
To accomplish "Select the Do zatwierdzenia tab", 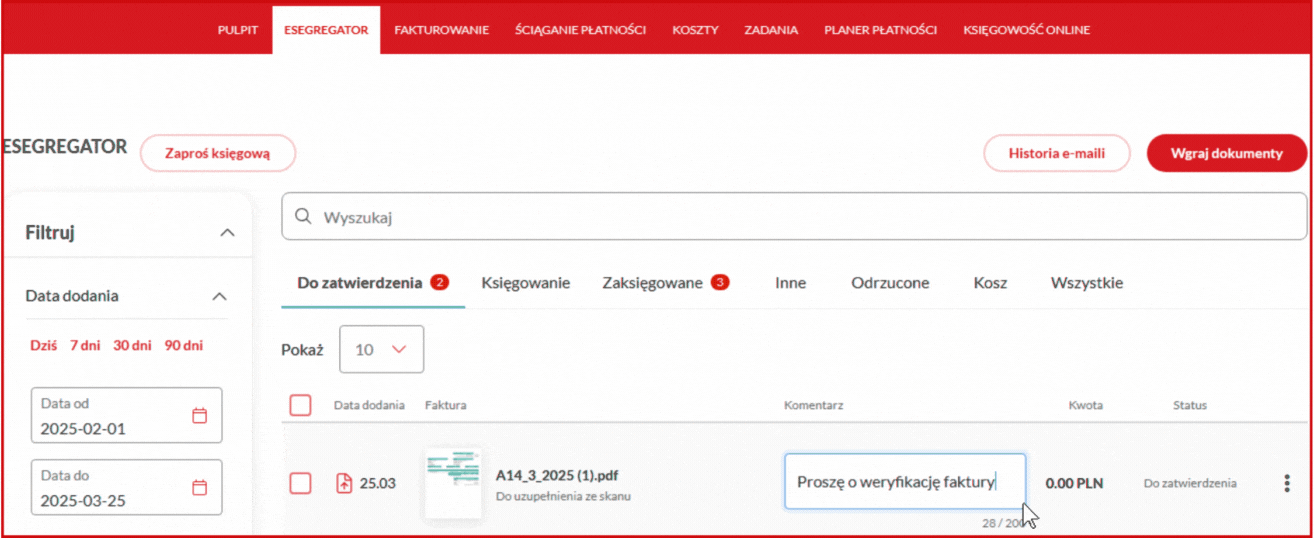I will 373,283.
